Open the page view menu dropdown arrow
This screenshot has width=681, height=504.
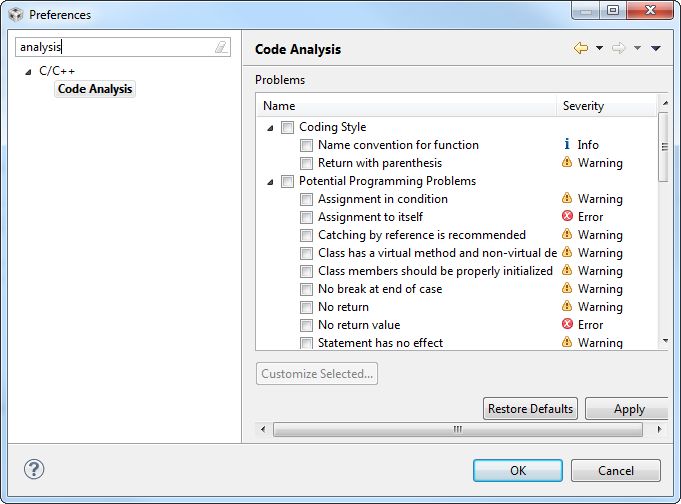pyautogui.click(x=656, y=48)
